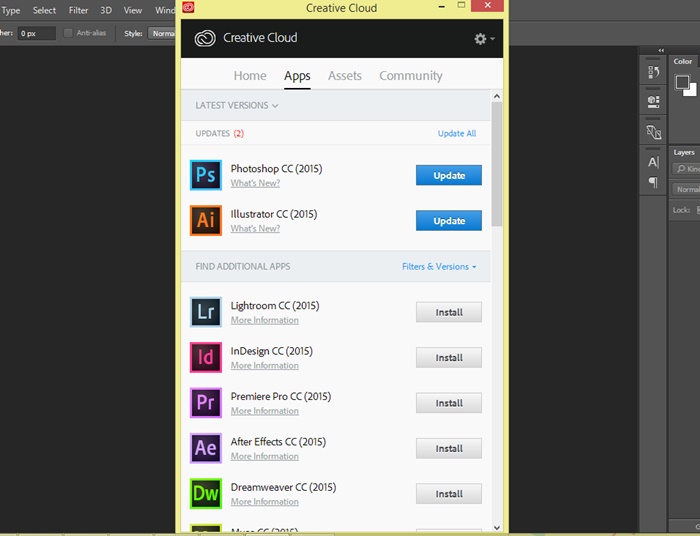Click the FIND ADDITIONAL APPS heading
Viewport: 700px width, 536px height.
coord(243,266)
